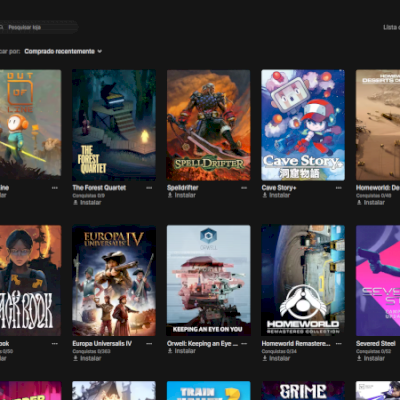Screen dimensions: 400x400
Task: Click the 'Lista' view option
Action: [391, 27]
